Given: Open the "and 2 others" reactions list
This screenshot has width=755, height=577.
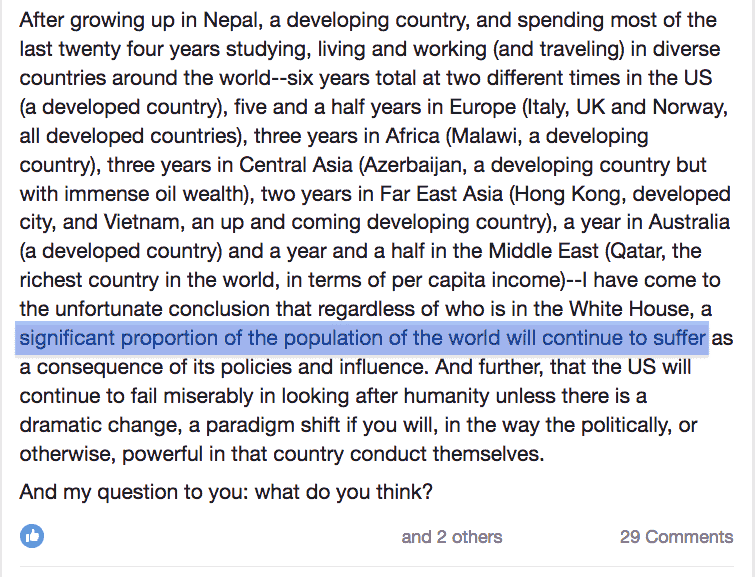Looking at the screenshot, I should point(452,537).
